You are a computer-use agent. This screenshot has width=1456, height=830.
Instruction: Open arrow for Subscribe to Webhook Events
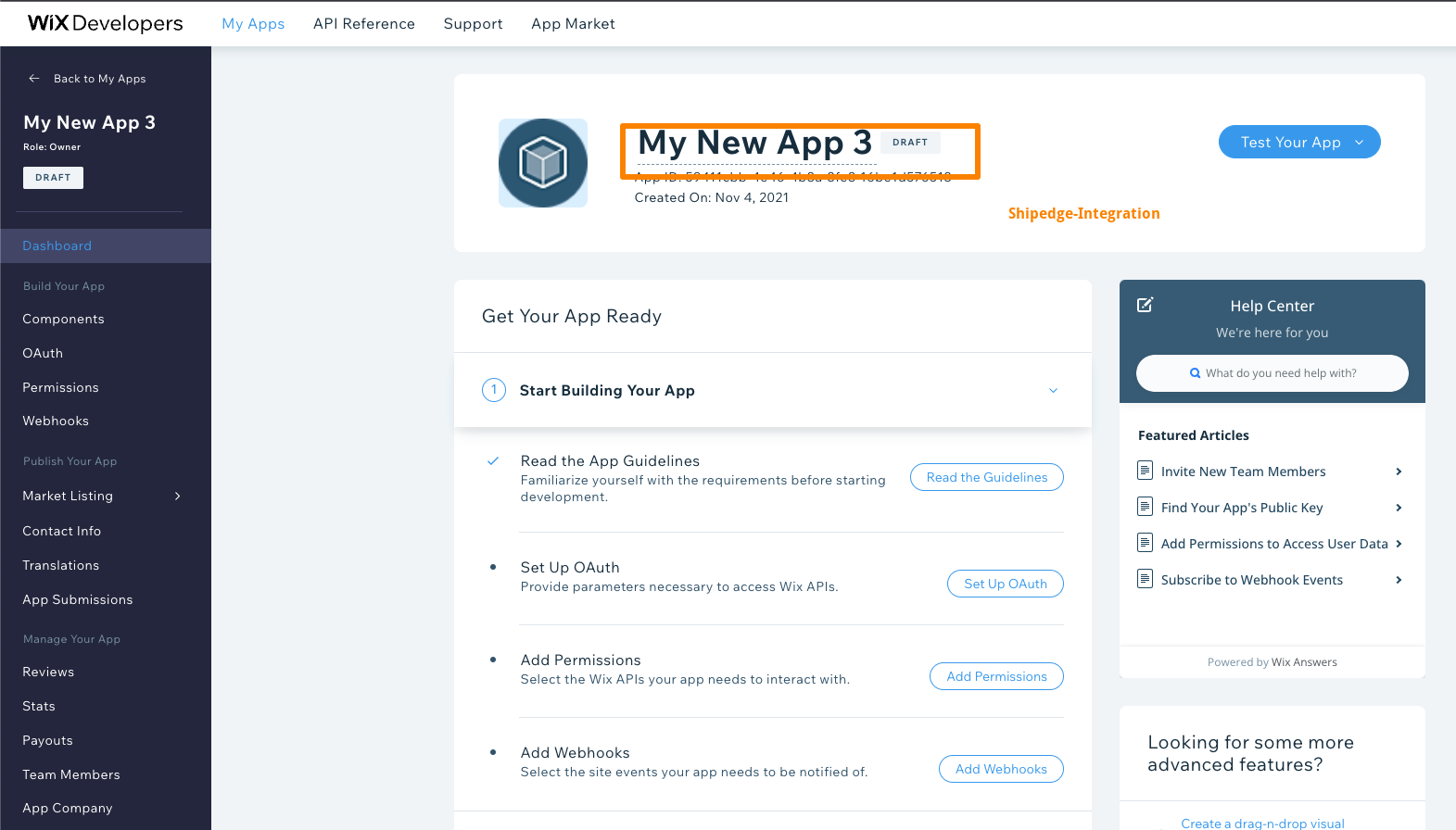1399,580
